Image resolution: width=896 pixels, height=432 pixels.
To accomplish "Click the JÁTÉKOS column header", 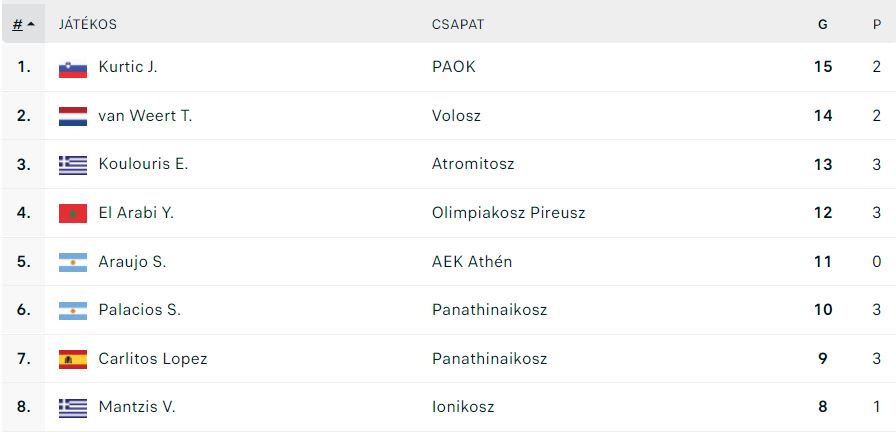I will point(87,25).
